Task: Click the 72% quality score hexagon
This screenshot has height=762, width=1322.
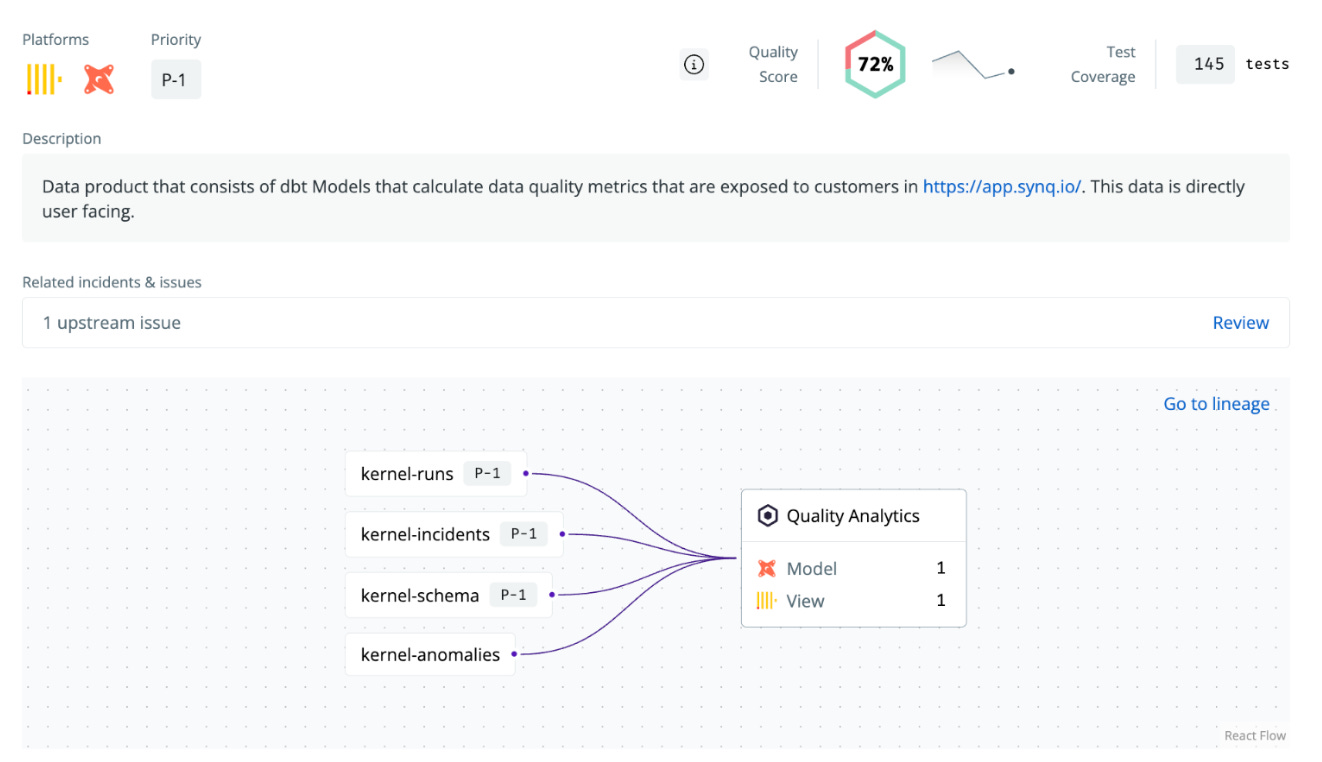Action: [x=875, y=64]
